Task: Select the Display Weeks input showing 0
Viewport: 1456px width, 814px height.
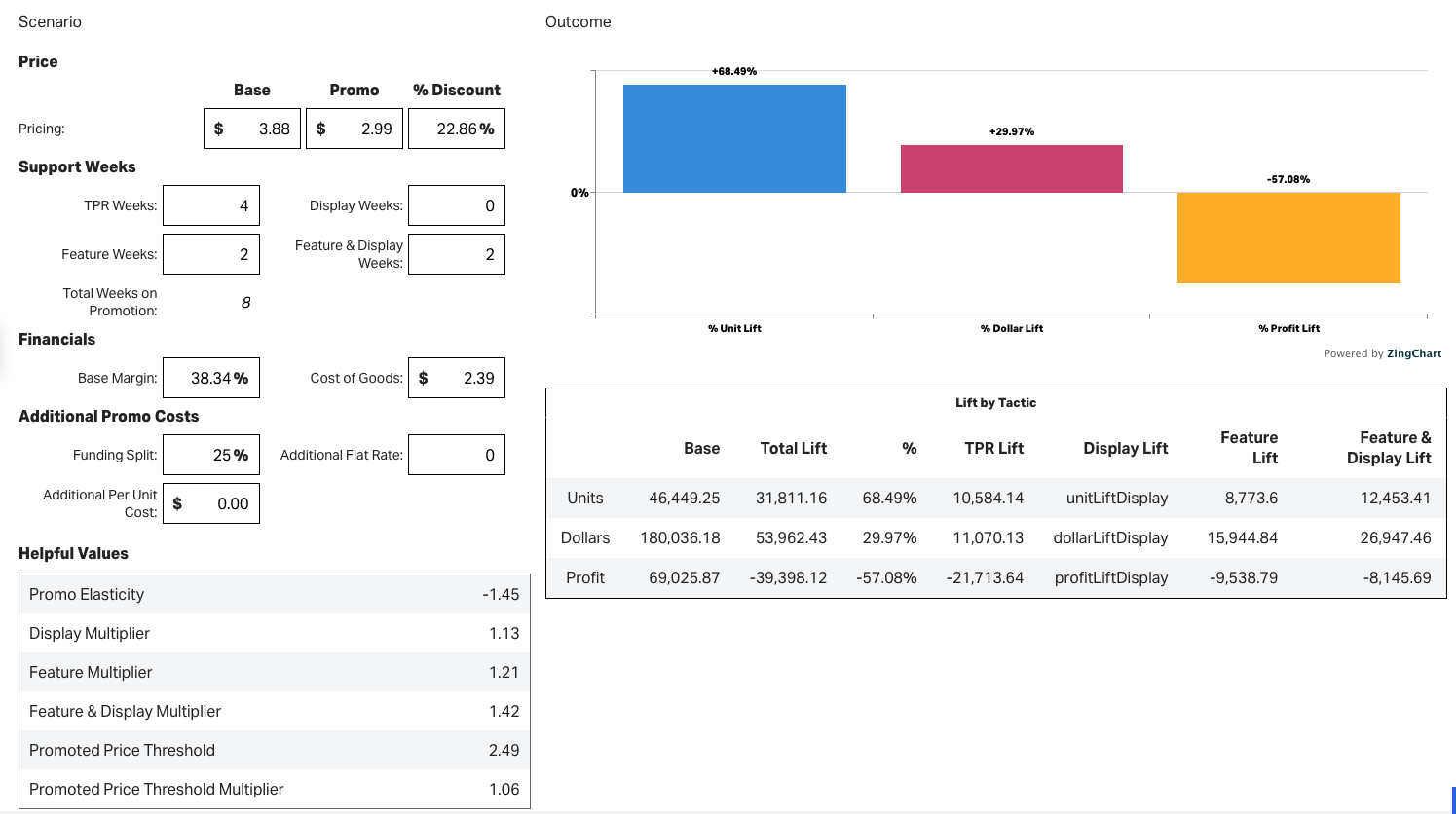Action: pyautogui.click(x=456, y=204)
